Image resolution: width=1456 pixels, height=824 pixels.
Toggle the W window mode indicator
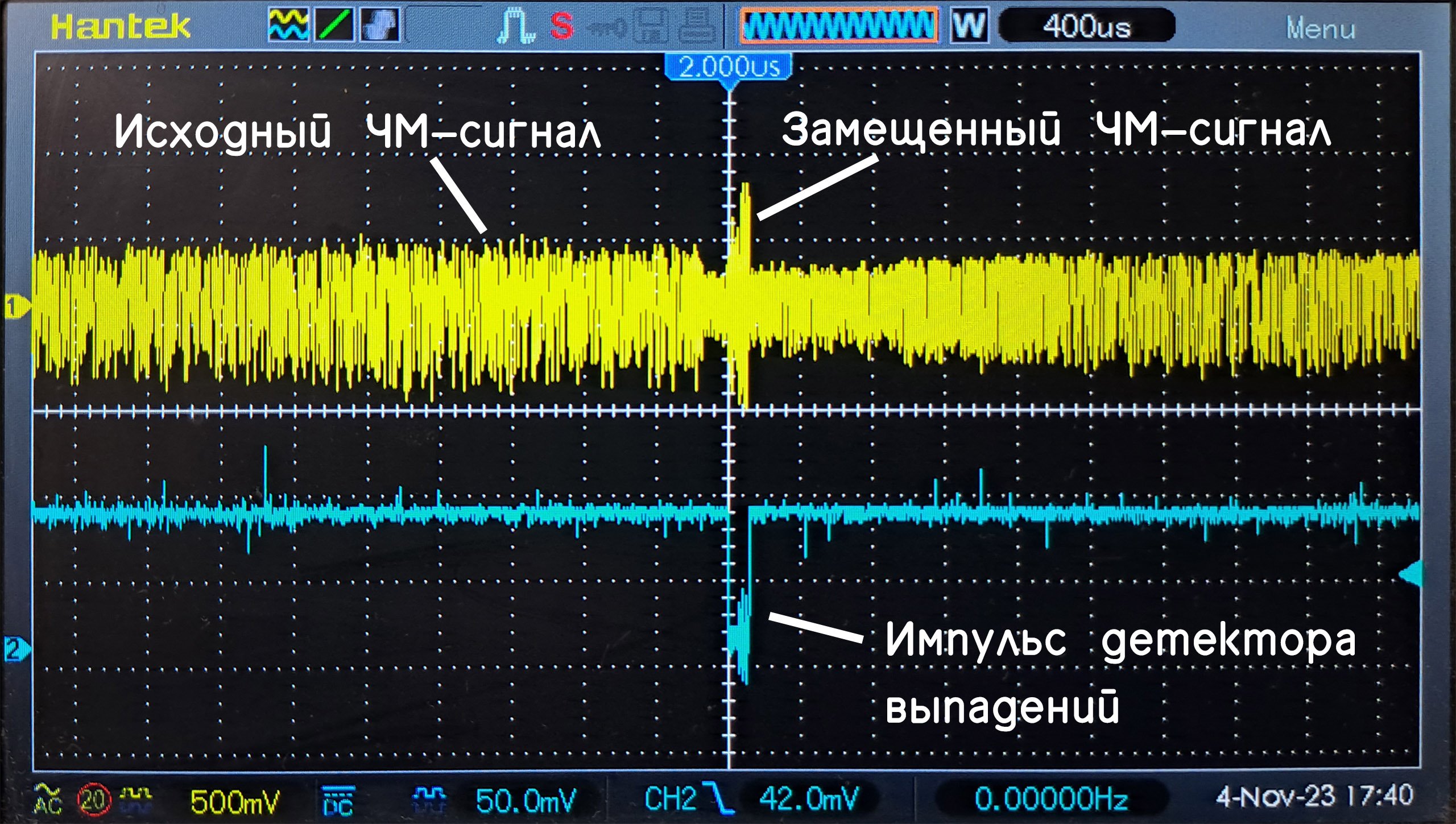pos(969,26)
